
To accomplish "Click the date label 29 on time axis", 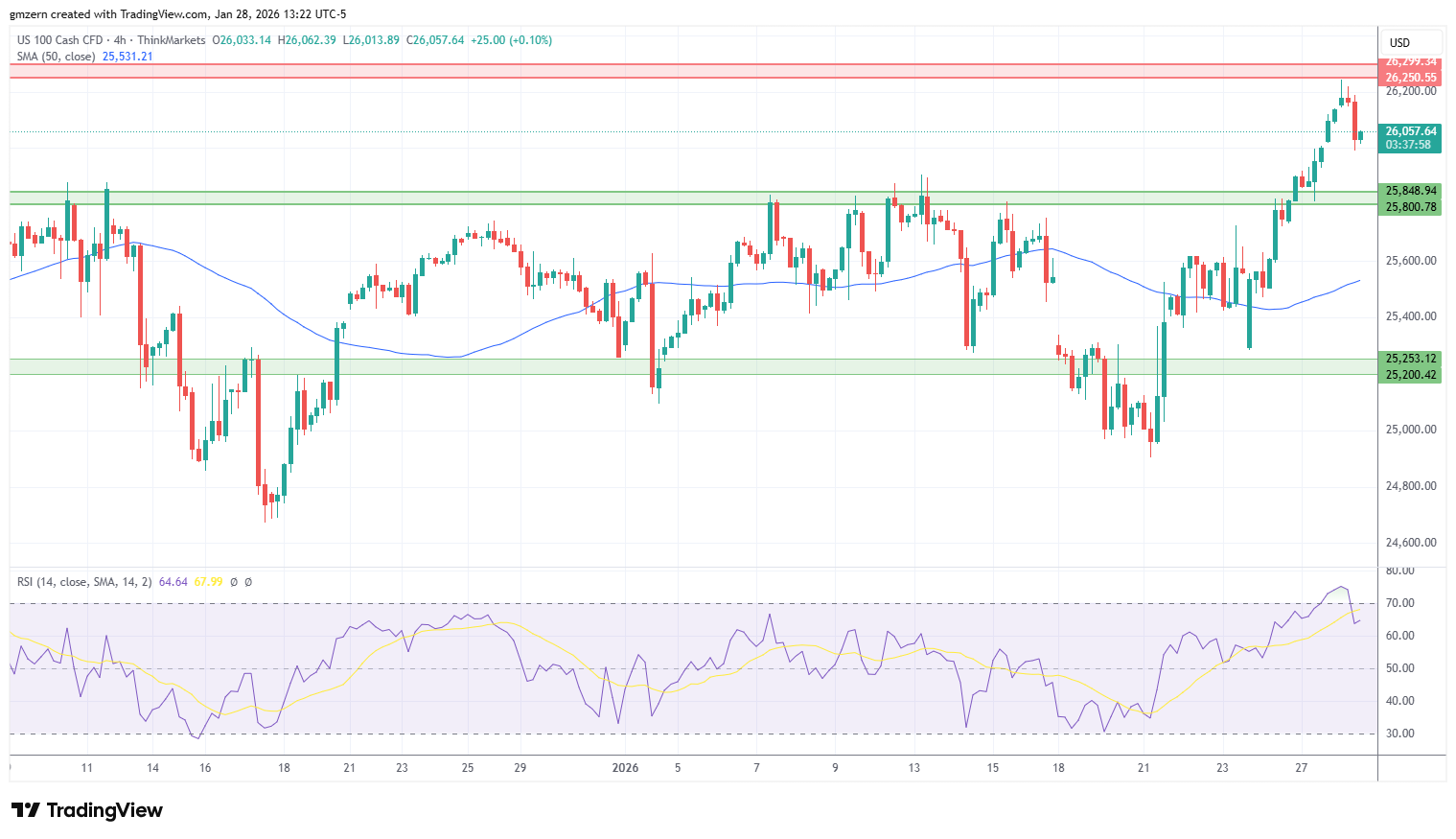I will pos(520,768).
